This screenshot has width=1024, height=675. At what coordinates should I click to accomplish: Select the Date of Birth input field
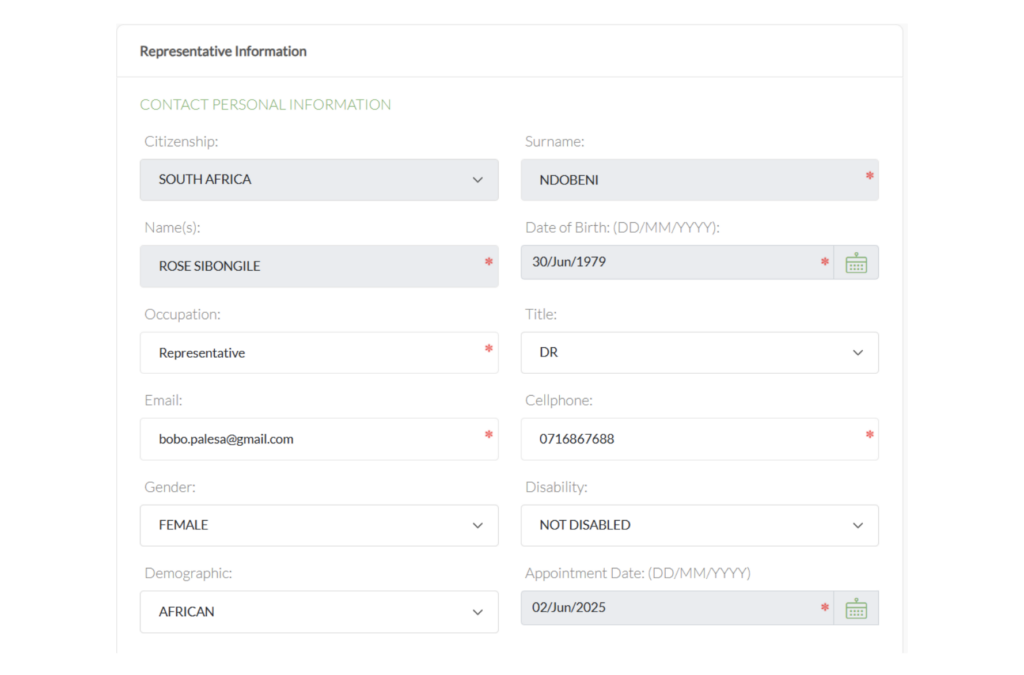(x=677, y=262)
